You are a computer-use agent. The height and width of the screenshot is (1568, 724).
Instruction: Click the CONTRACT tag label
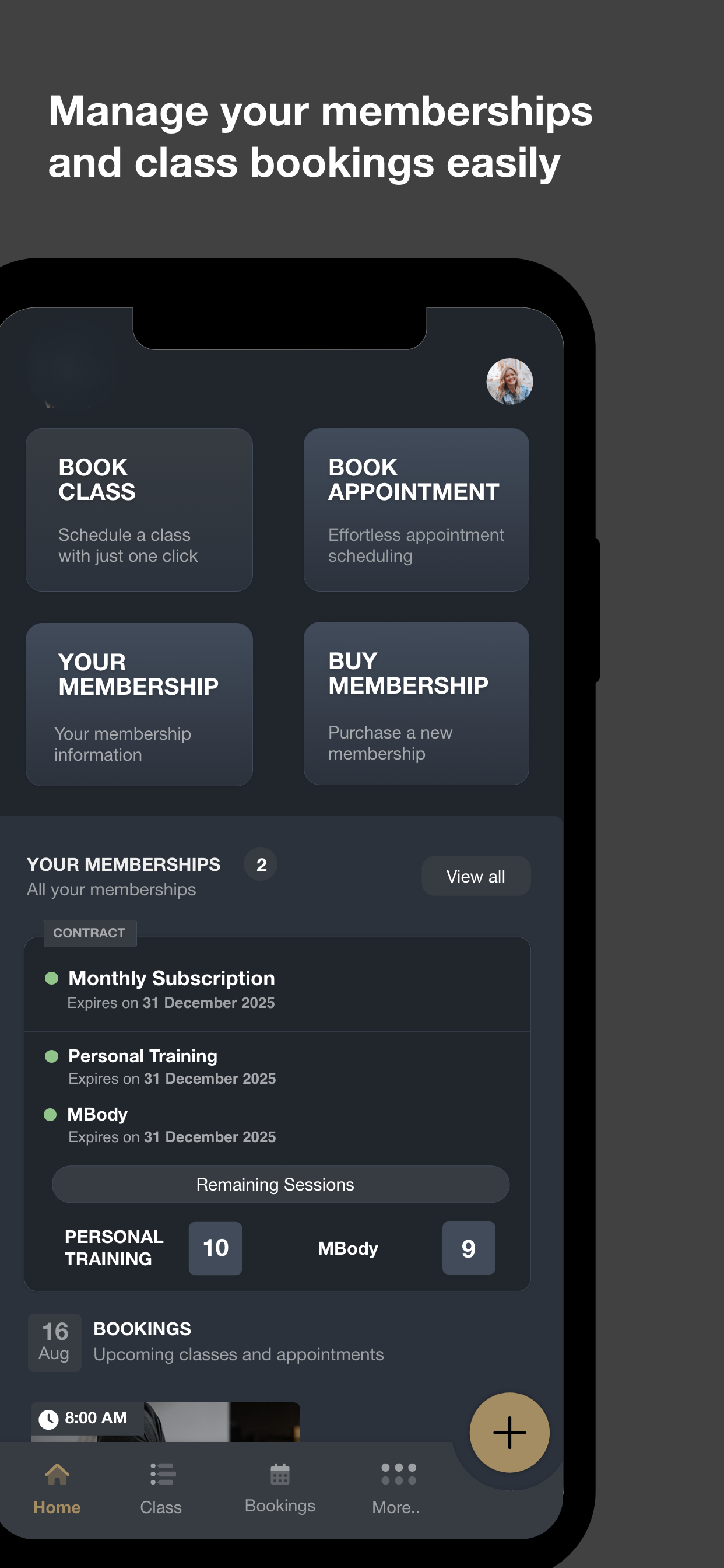coord(90,933)
